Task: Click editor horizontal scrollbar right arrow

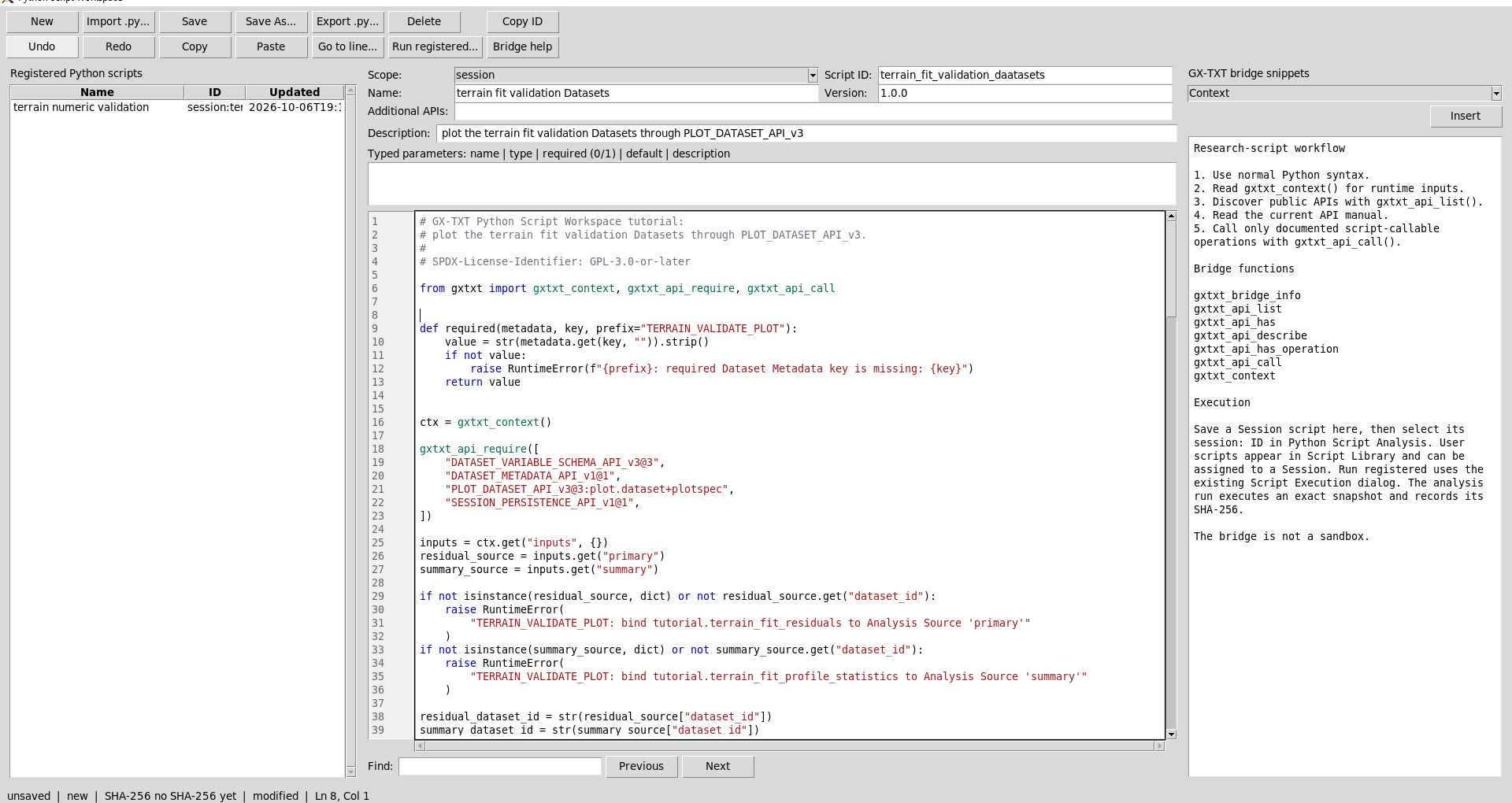Action: coord(1159,746)
